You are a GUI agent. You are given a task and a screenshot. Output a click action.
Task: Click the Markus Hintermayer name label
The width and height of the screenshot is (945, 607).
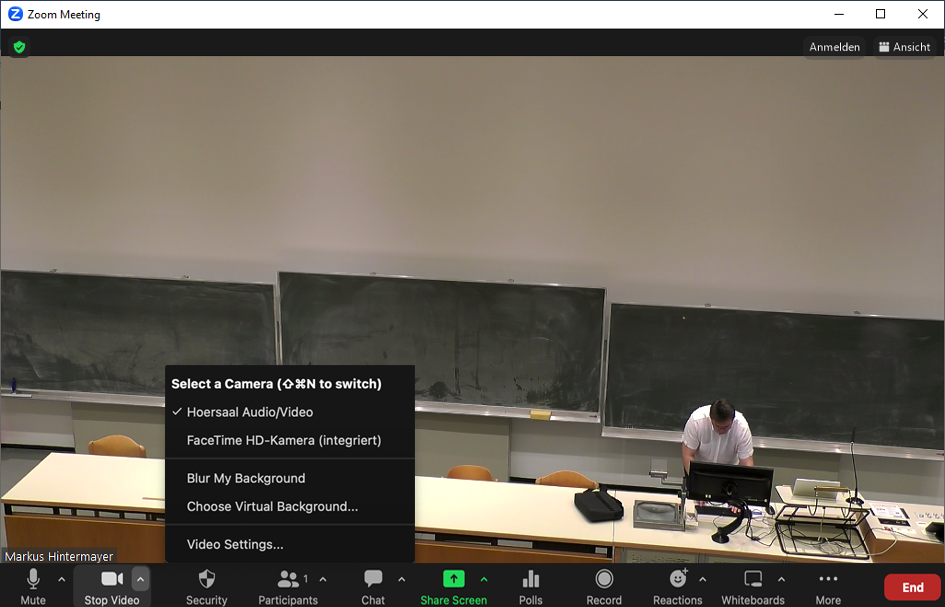tap(58, 556)
